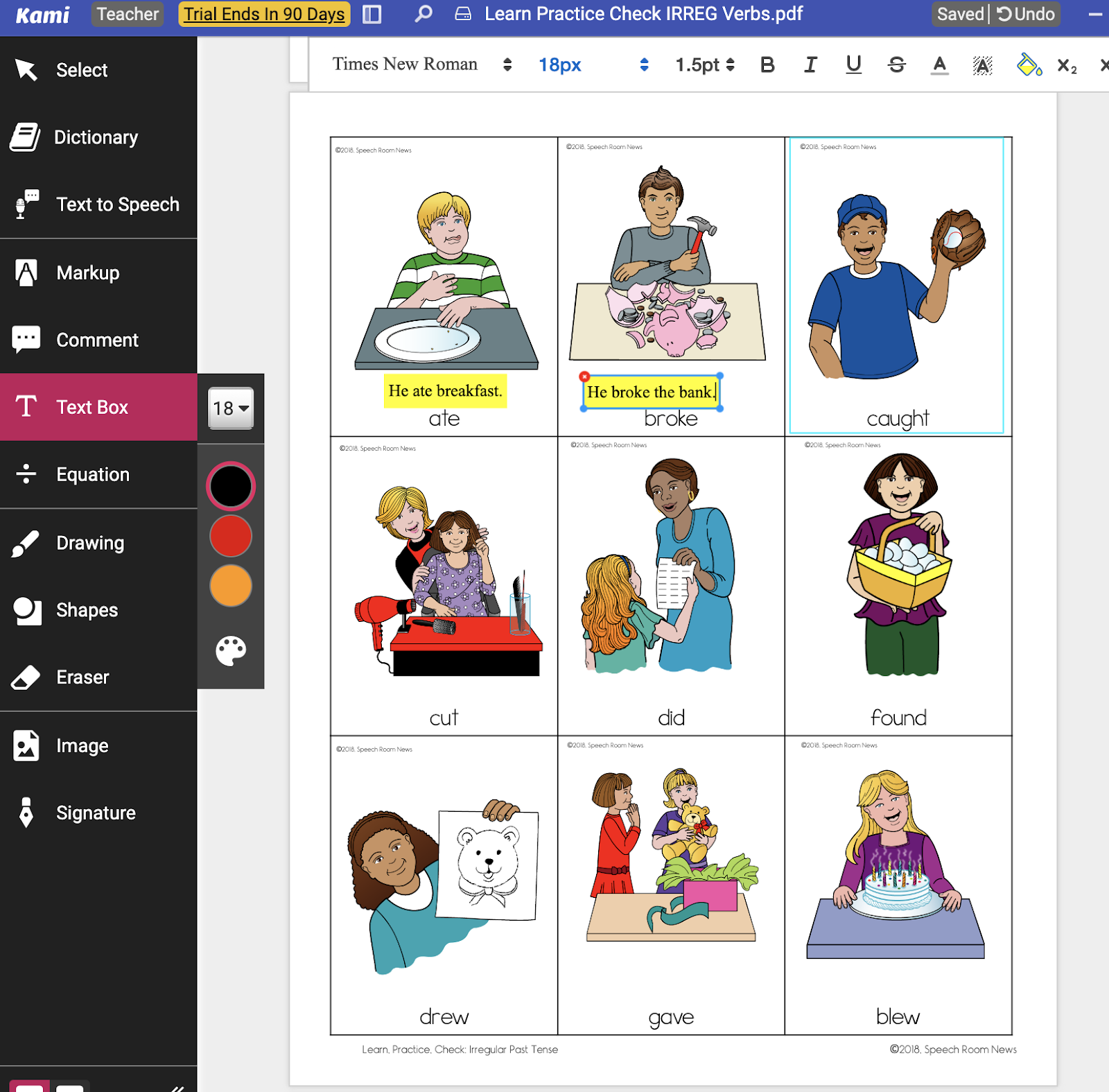Toggle underline formatting
The image size is (1109, 1092).
pyautogui.click(x=853, y=65)
